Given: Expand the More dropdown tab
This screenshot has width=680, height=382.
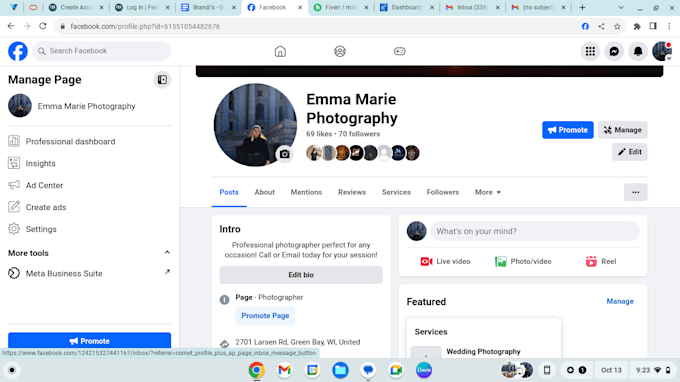Looking at the screenshot, I should point(488,192).
